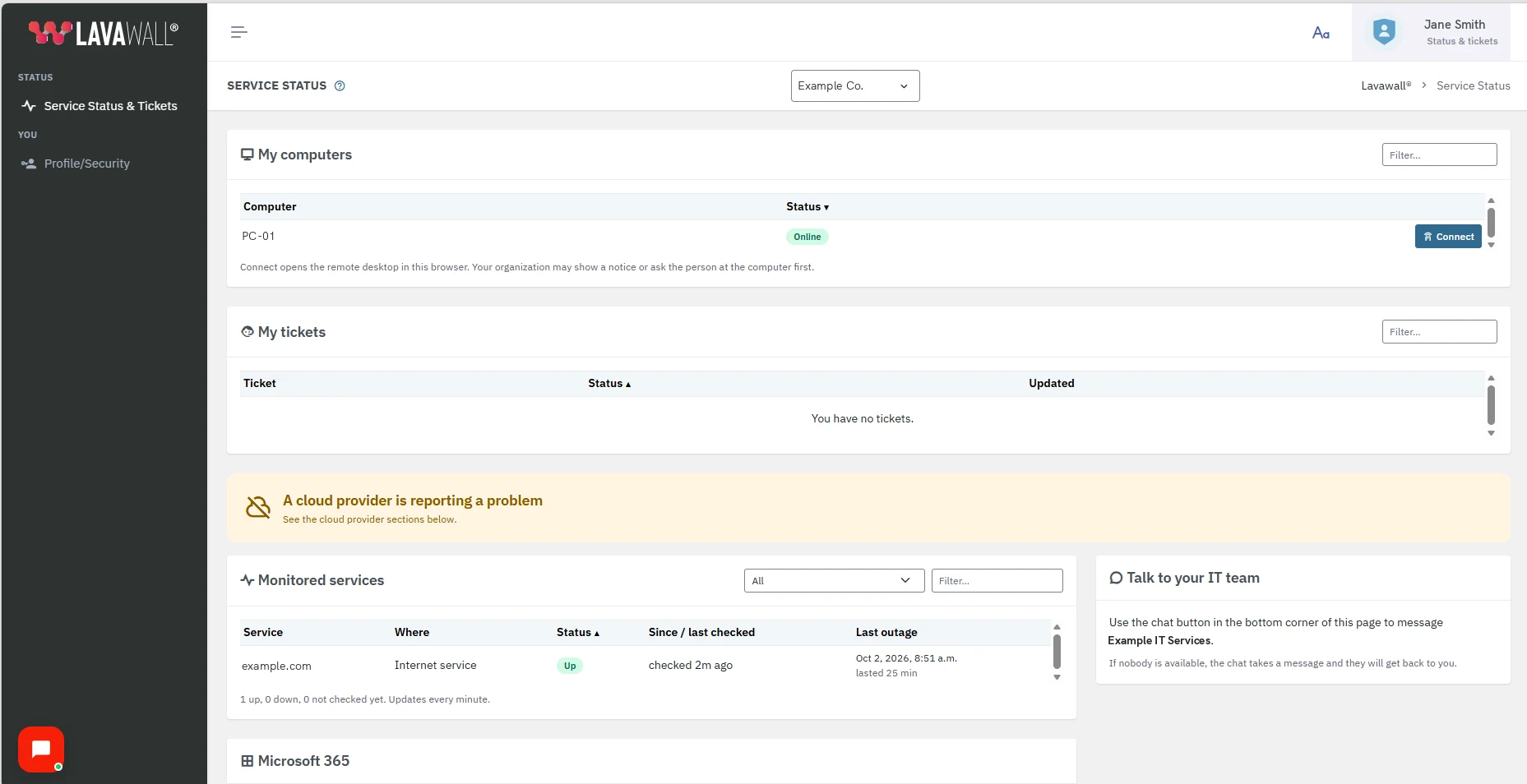
Task: Open the Service Status help question icon
Action: [340, 85]
